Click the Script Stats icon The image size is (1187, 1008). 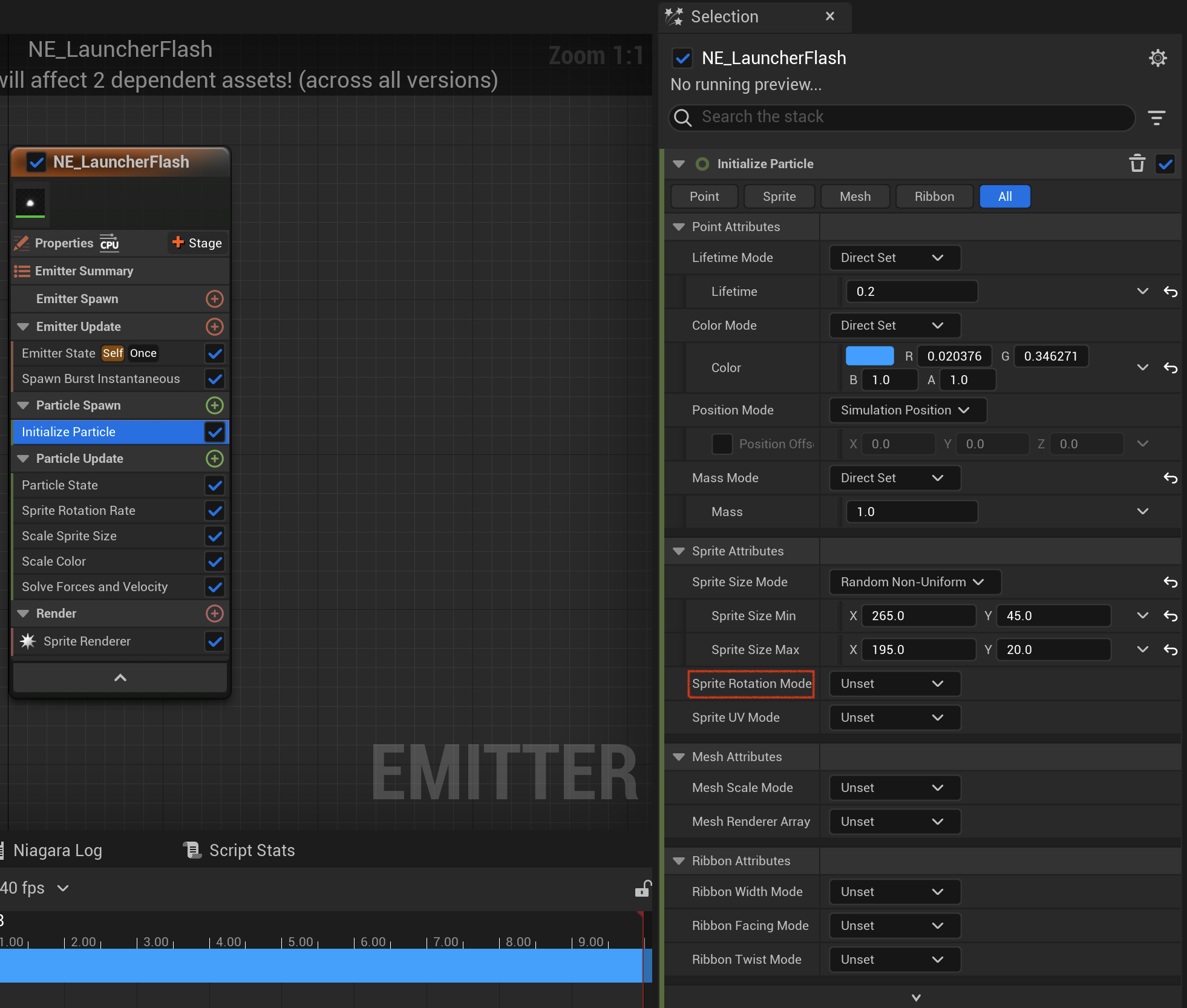point(192,850)
